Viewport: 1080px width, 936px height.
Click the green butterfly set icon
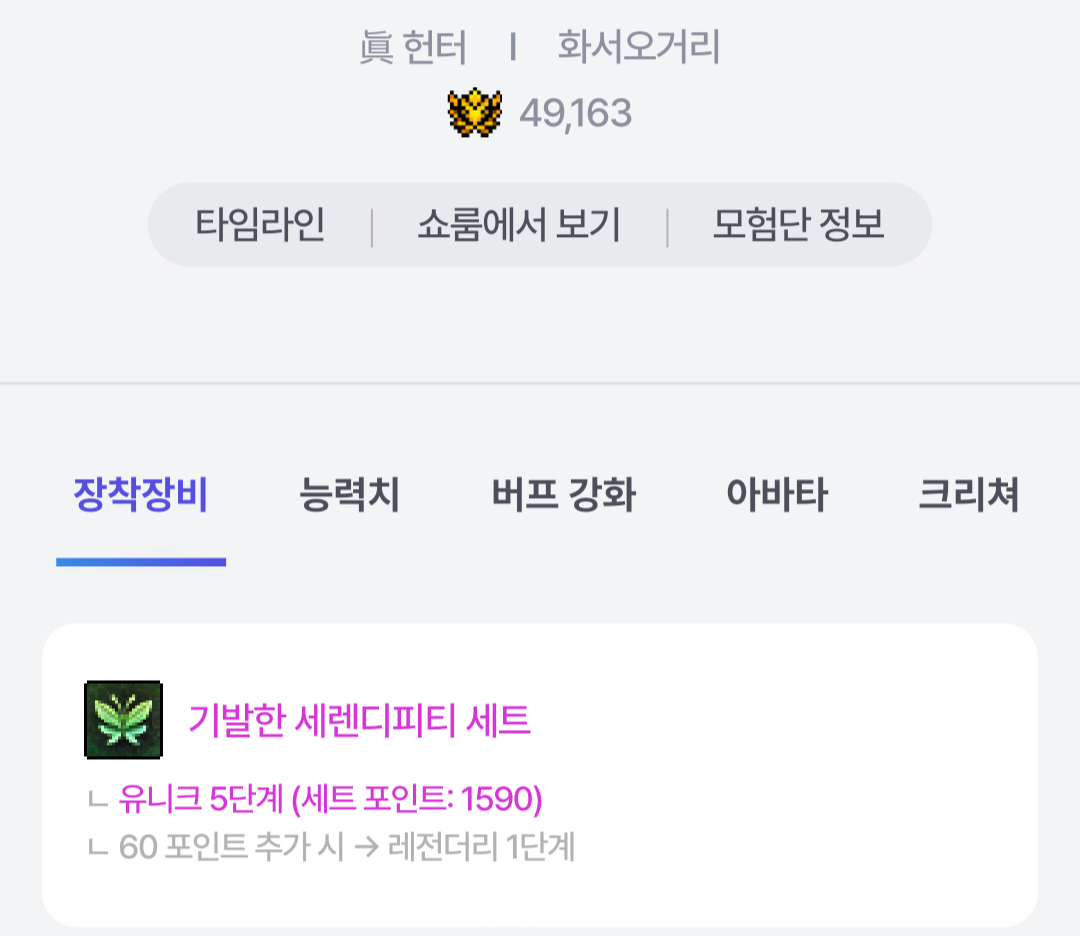tap(123, 720)
